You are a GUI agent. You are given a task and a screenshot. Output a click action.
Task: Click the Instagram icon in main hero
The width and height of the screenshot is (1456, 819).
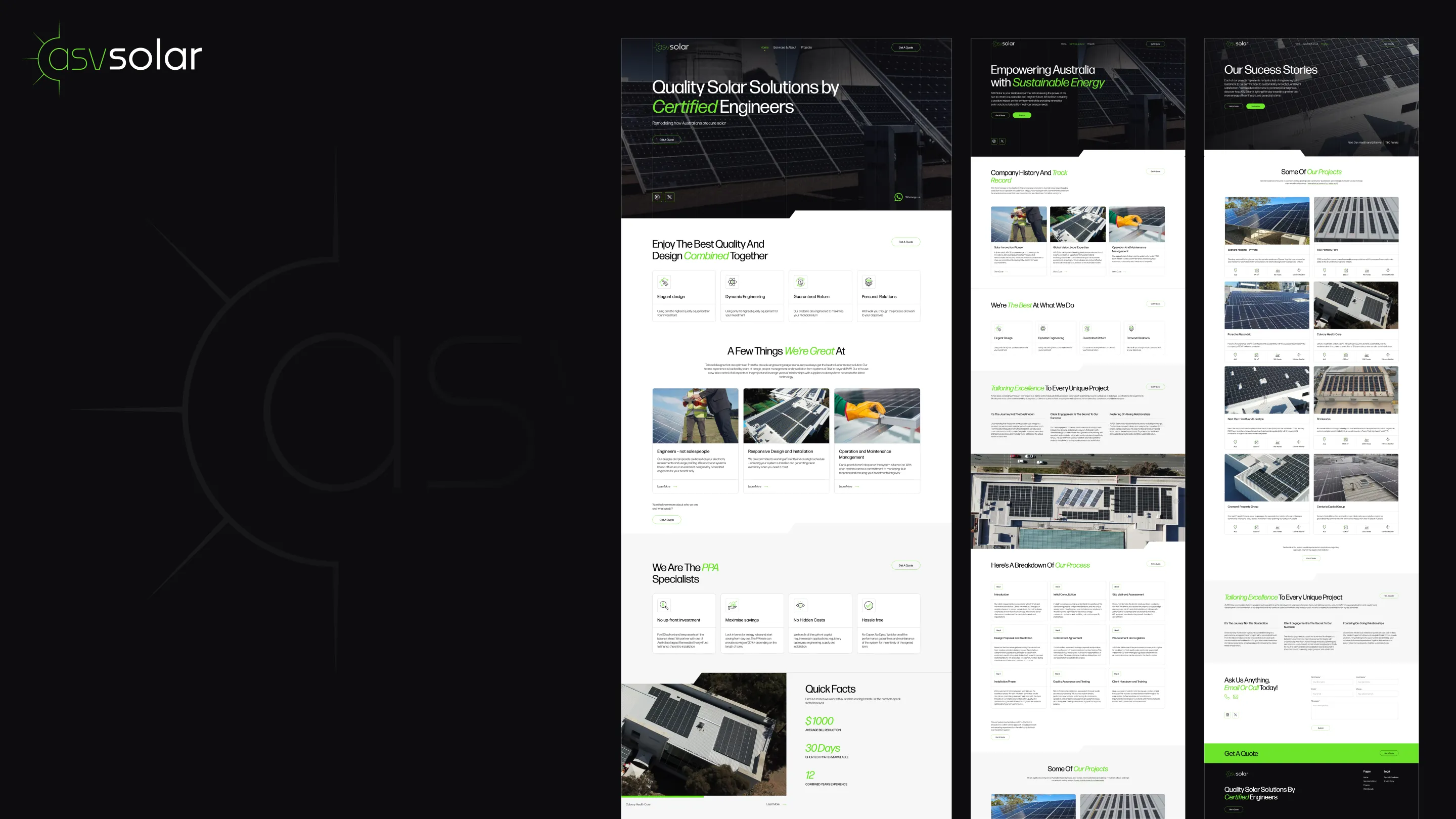click(657, 197)
